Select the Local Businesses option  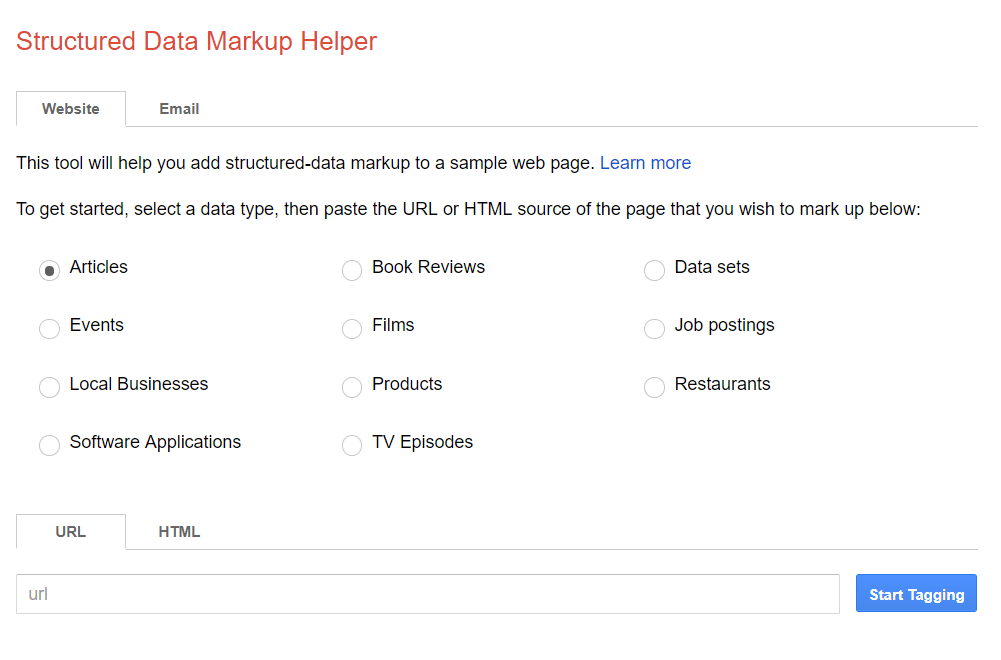(49, 387)
